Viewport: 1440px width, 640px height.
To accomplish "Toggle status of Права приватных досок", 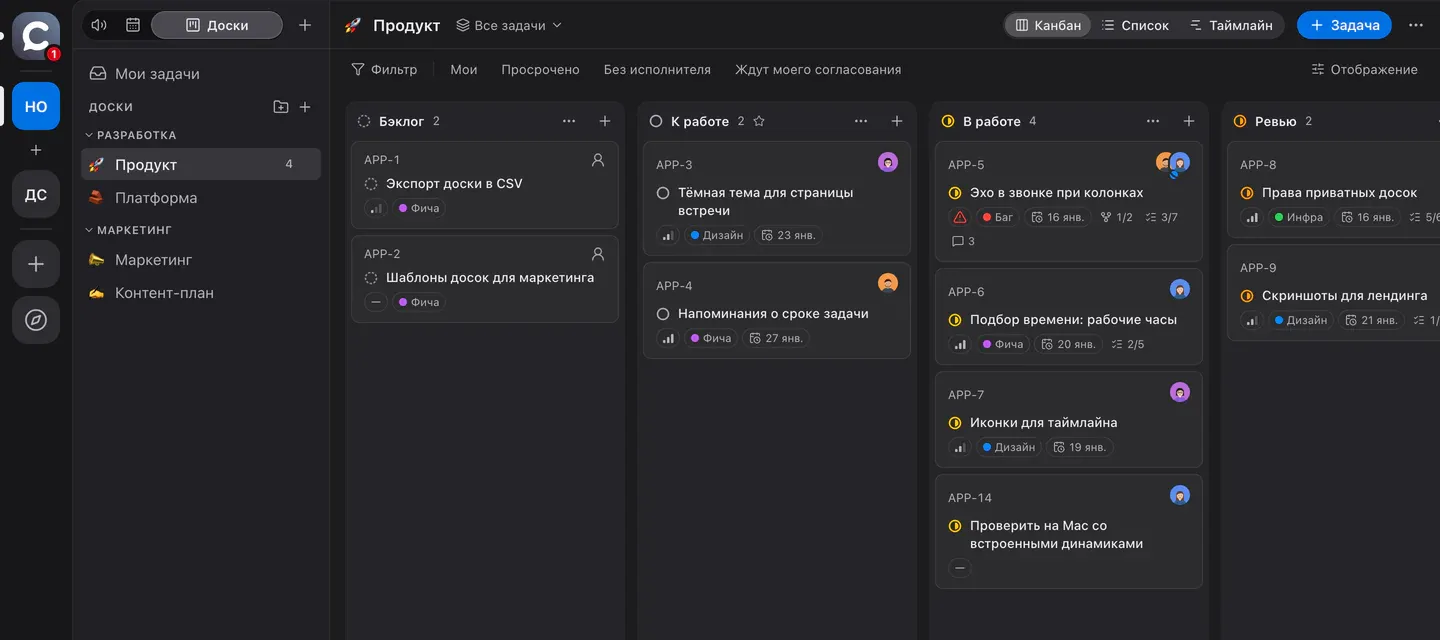I will pos(1247,193).
